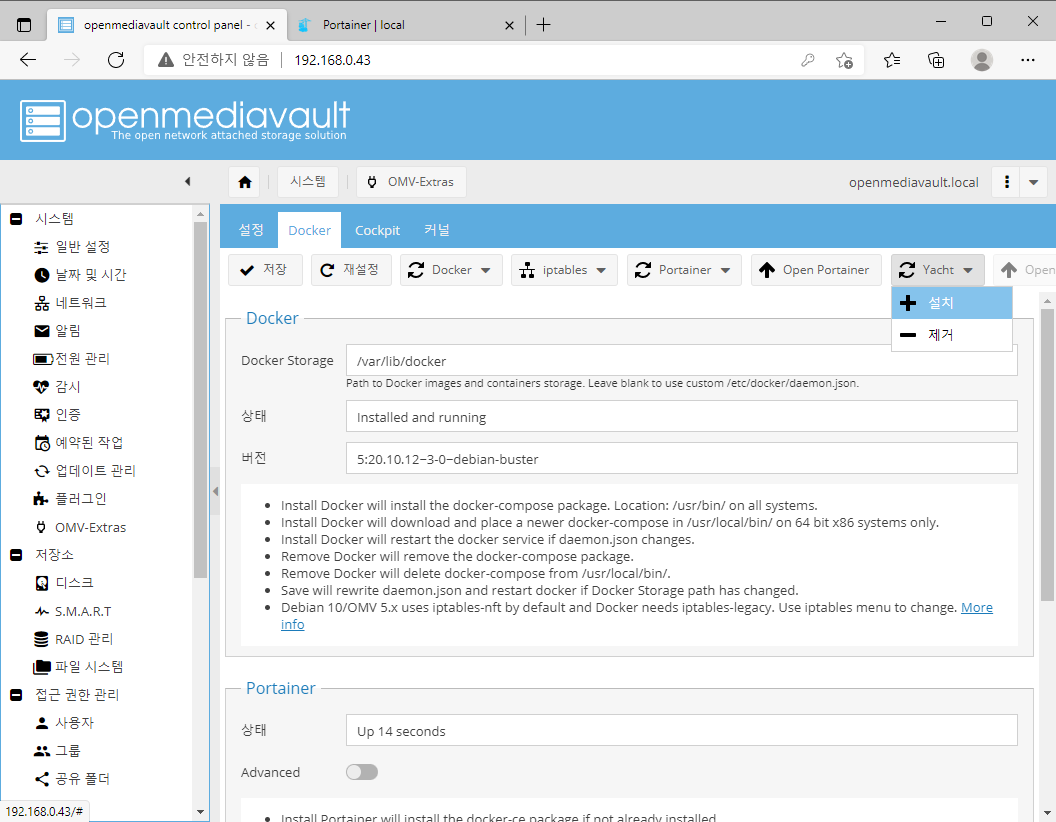Click the main content vertical scrollbar
Image resolution: width=1056 pixels, height=822 pixels.
[x=1047, y=455]
